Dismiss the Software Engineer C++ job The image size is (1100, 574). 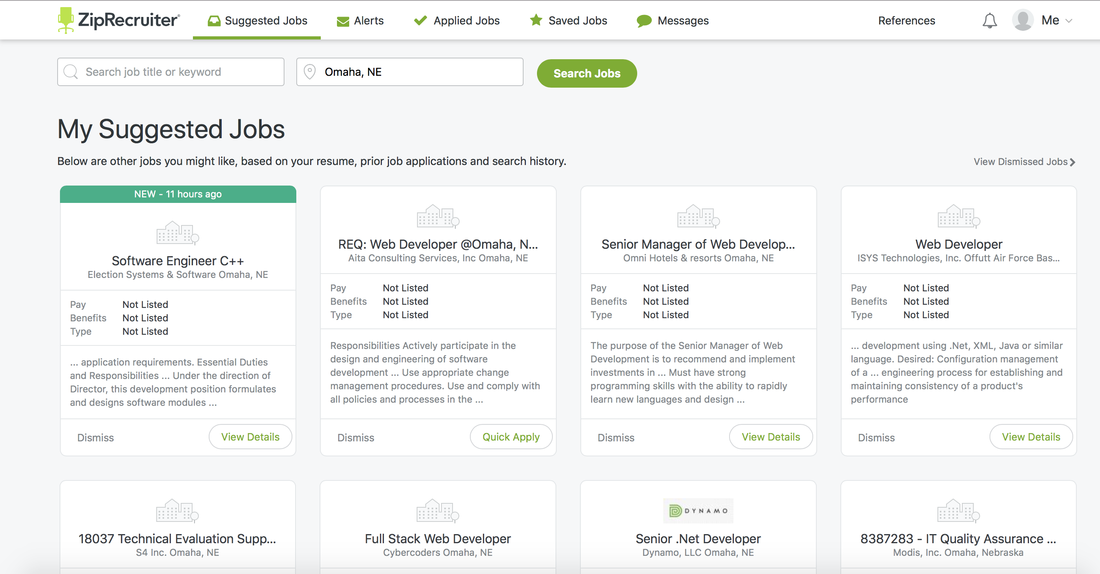tap(95, 437)
